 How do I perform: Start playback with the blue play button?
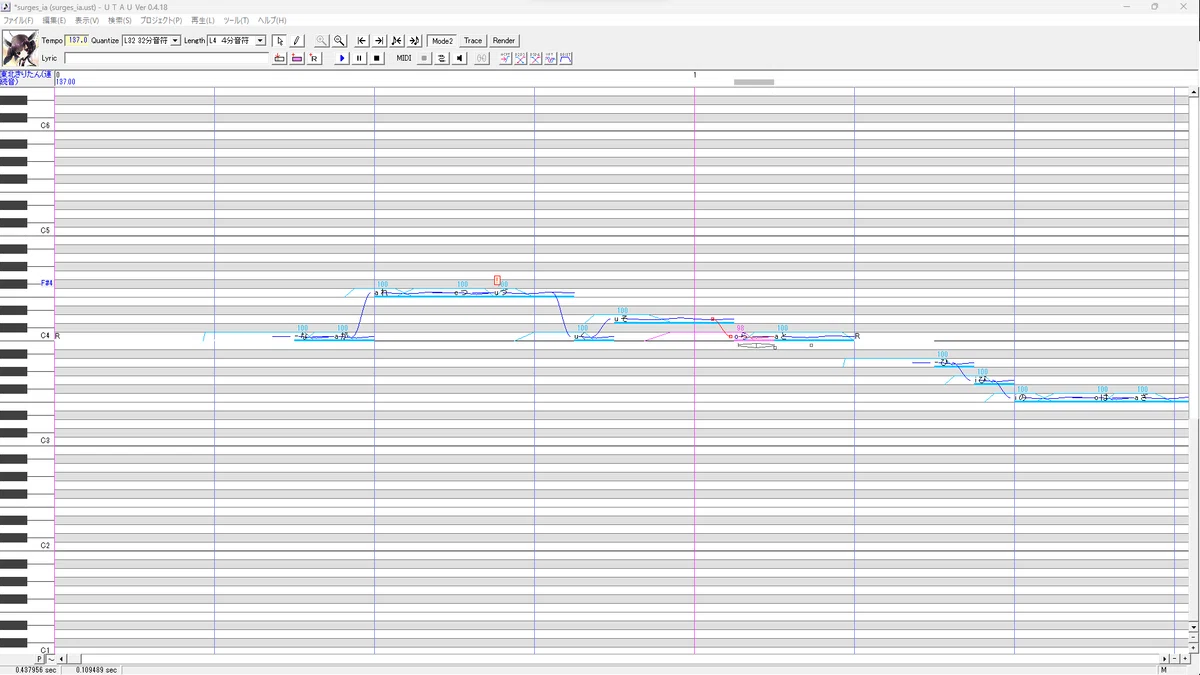click(x=342, y=58)
